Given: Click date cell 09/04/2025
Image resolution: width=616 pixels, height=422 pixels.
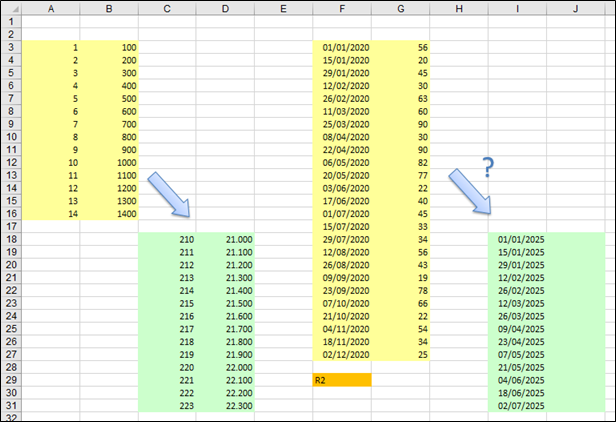Looking at the screenshot, I should coord(517,329).
